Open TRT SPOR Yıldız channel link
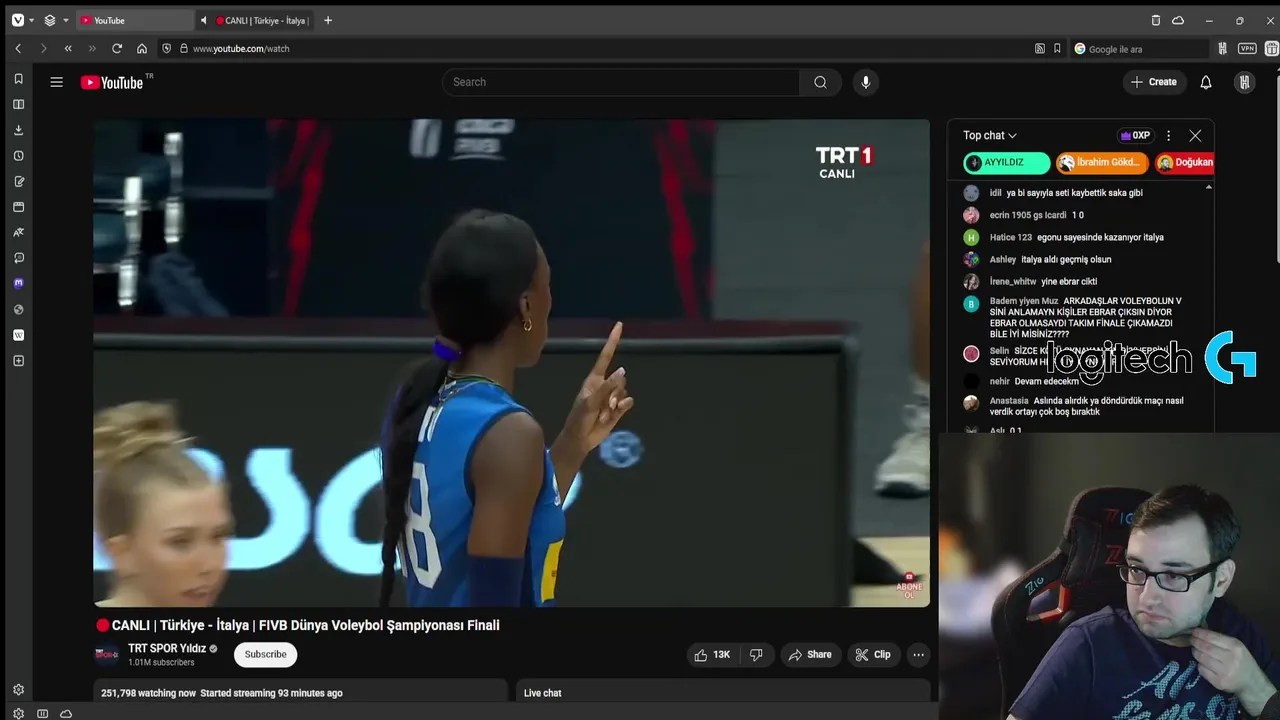Image resolution: width=1280 pixels, height=720 pixels. pyautogui.click(x=166, y=648)
